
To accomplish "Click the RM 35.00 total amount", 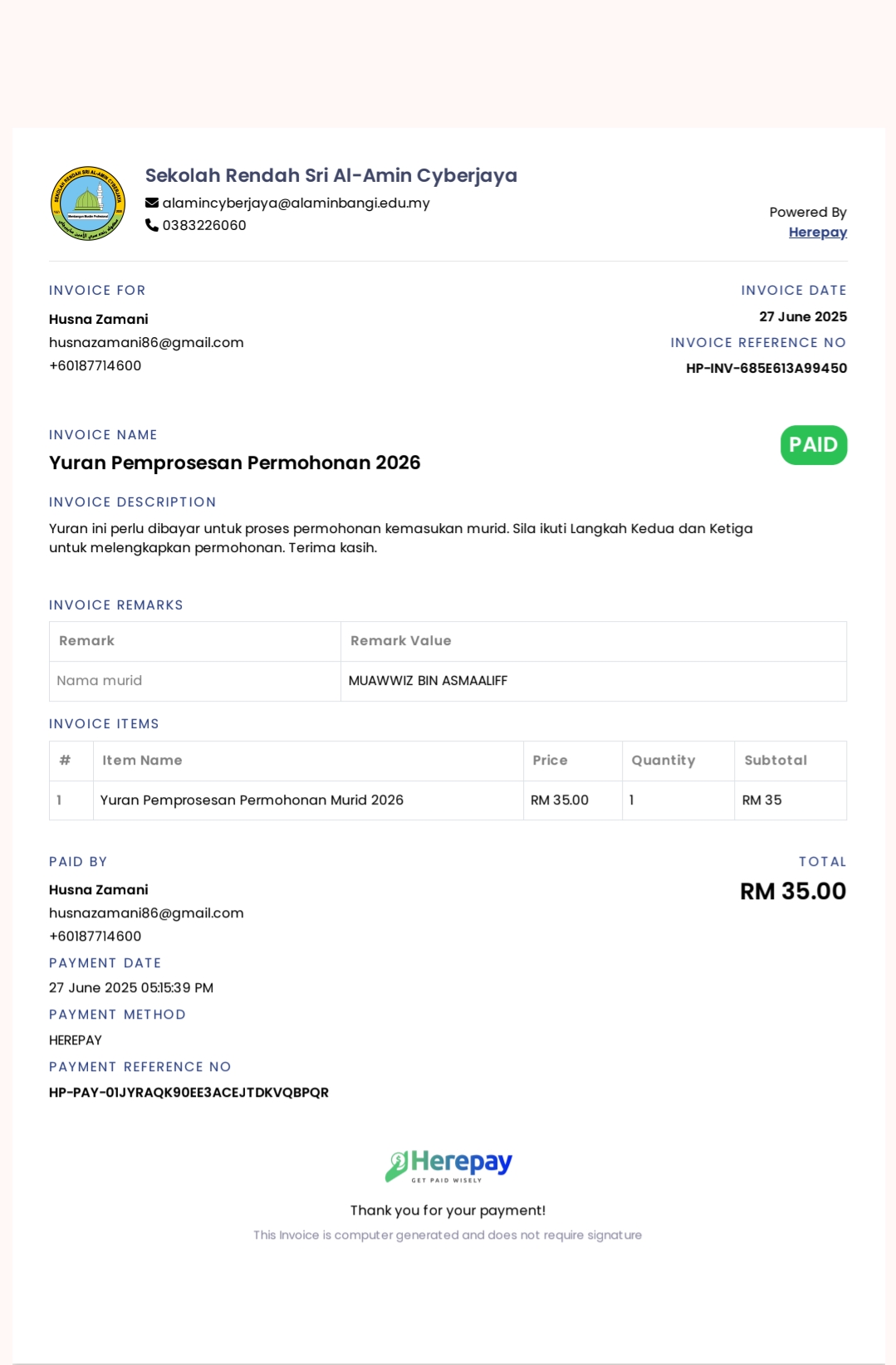I will (793, 891).
